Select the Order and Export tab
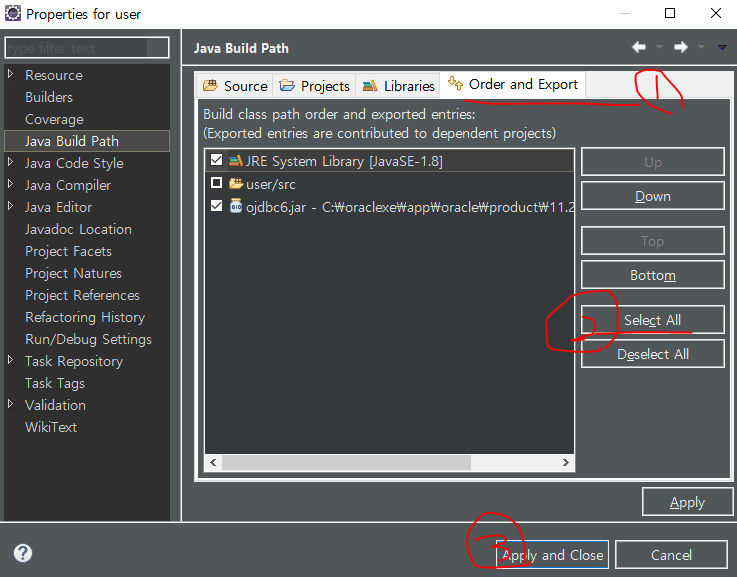The height and width of the screenshot is (577, 737). click(513, 85)
